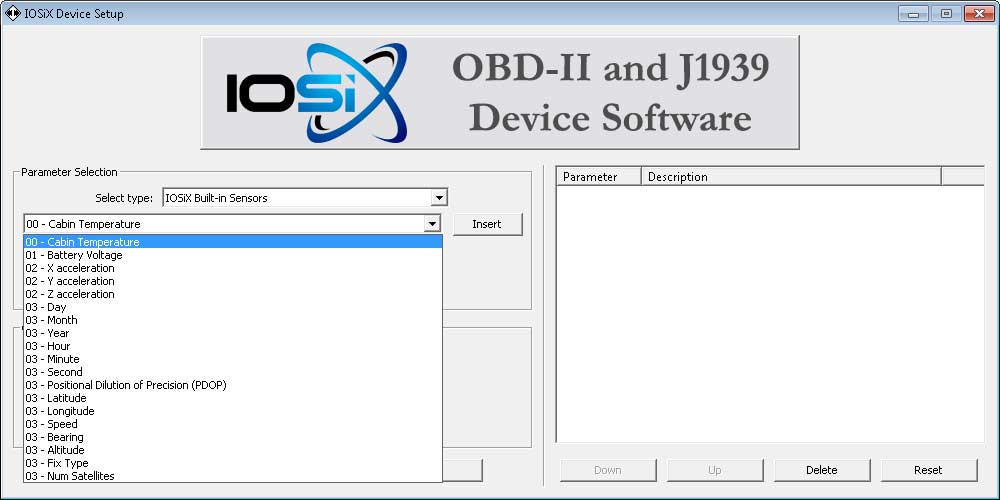This screenshot has height=500, width=1000.
Task: Choose 03 - Hour parameter
Action: coord(233,346)
